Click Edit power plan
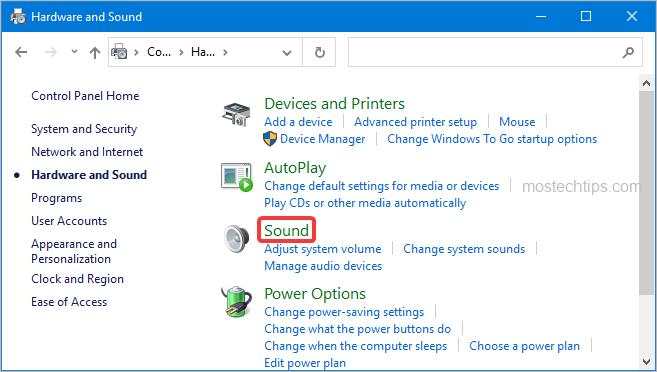 pos(305,363)
